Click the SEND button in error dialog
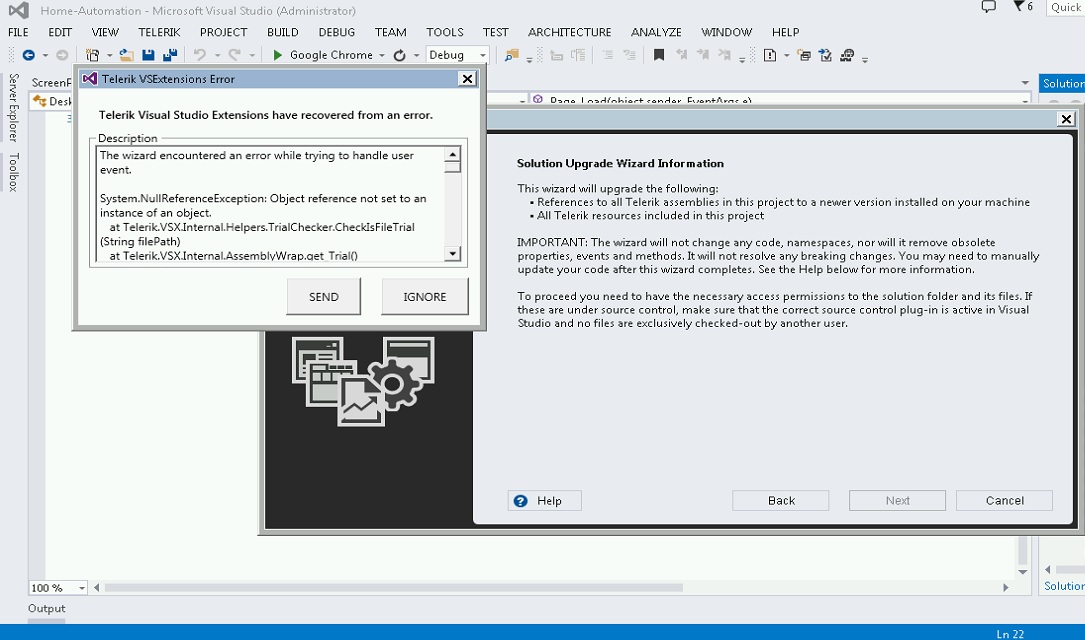This screenshot has height=640, width=1085. [324, 297]
